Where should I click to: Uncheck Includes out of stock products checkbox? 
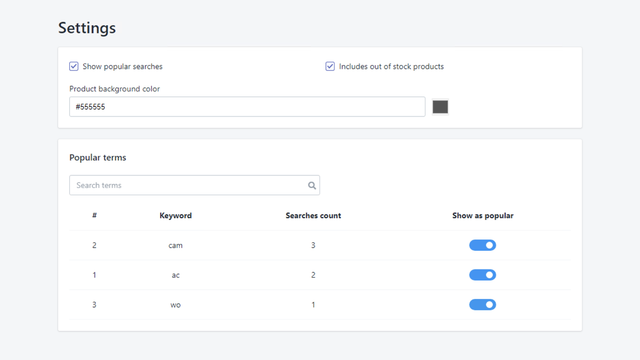click(330, 66)
